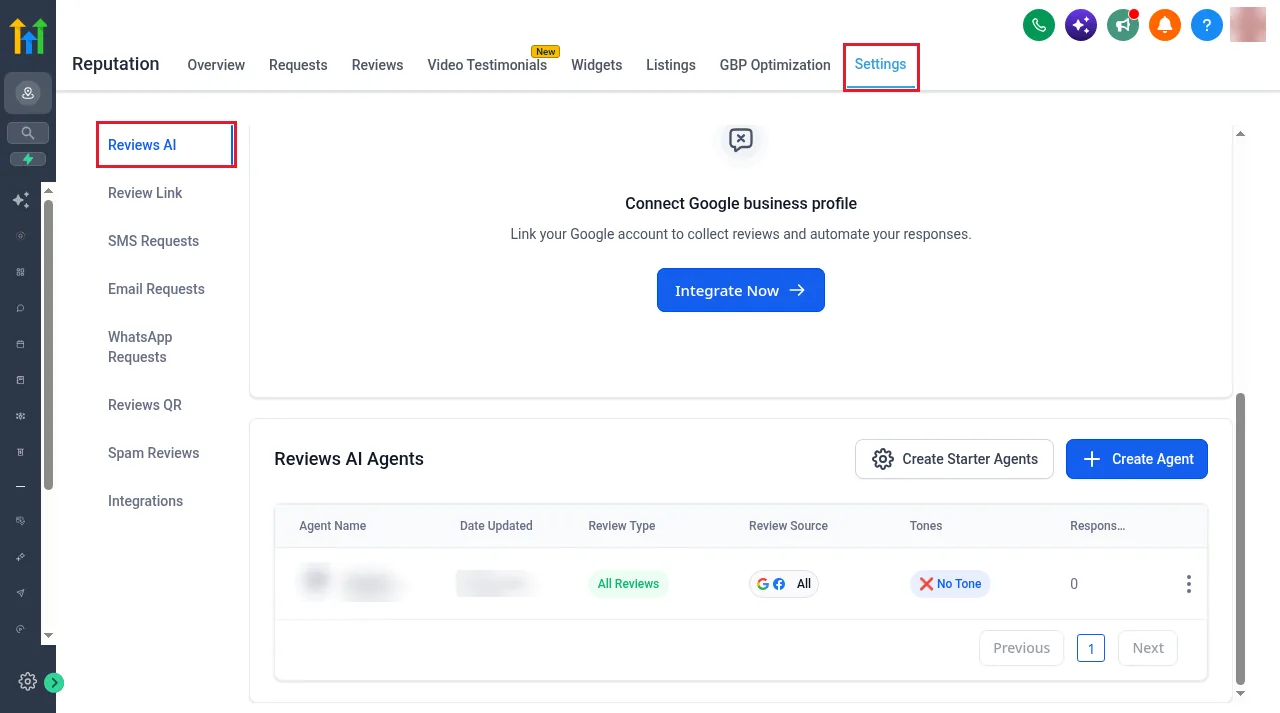Click the Review Type column header
The height and width of the screenshot is (713, 1280).
622,526
